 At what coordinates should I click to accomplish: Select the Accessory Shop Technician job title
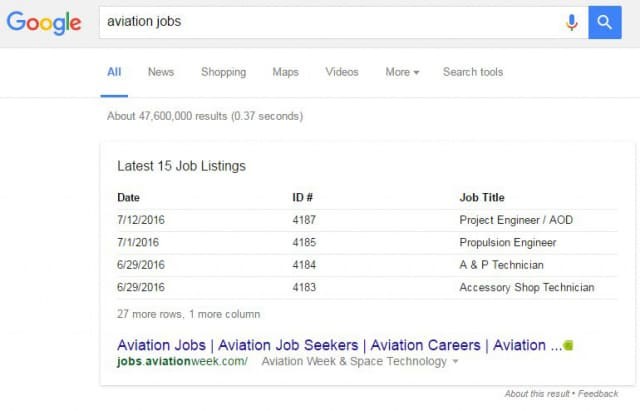(526, 287)
